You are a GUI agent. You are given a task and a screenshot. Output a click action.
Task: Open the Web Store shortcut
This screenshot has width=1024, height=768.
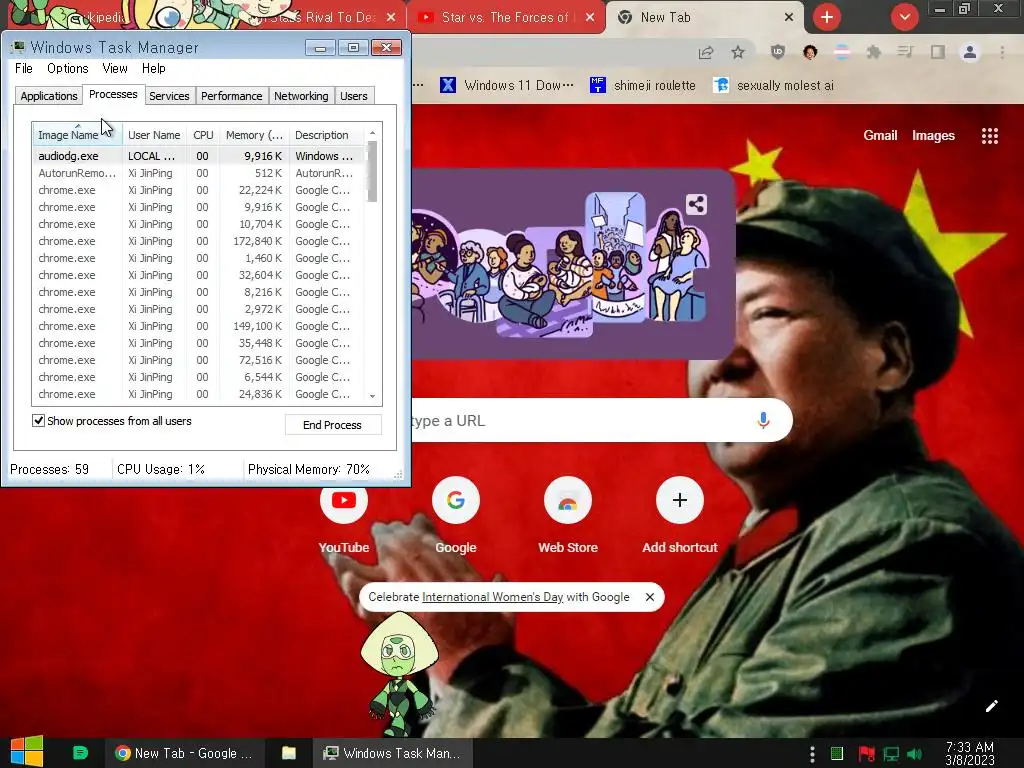tap(568, 517)
